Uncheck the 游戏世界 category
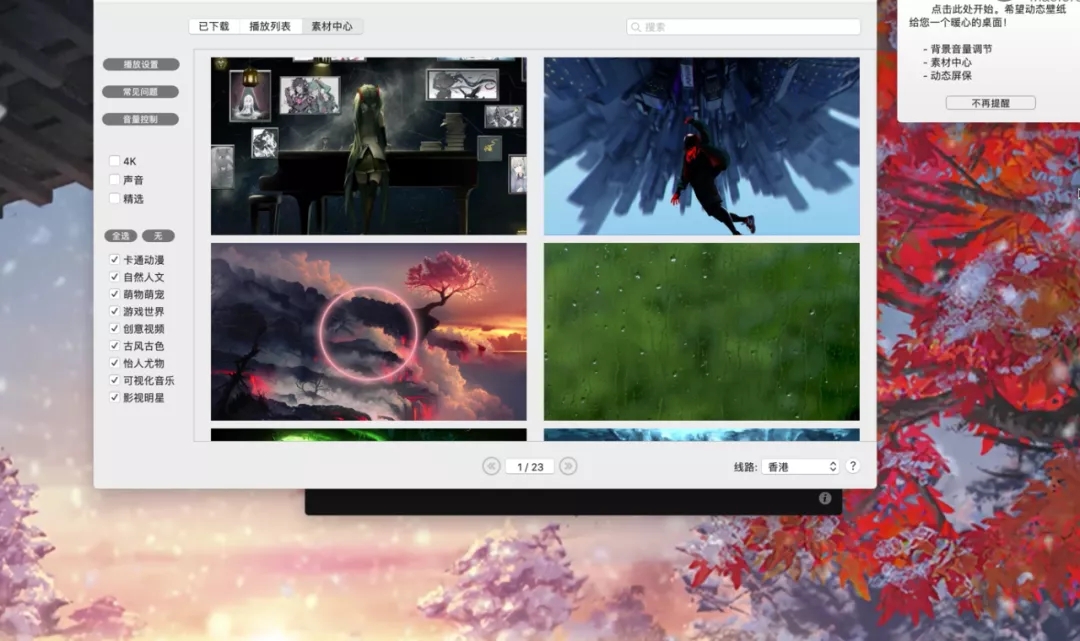Image resolution: width=1080 pixels, height=641 pixels. [114, 311]
